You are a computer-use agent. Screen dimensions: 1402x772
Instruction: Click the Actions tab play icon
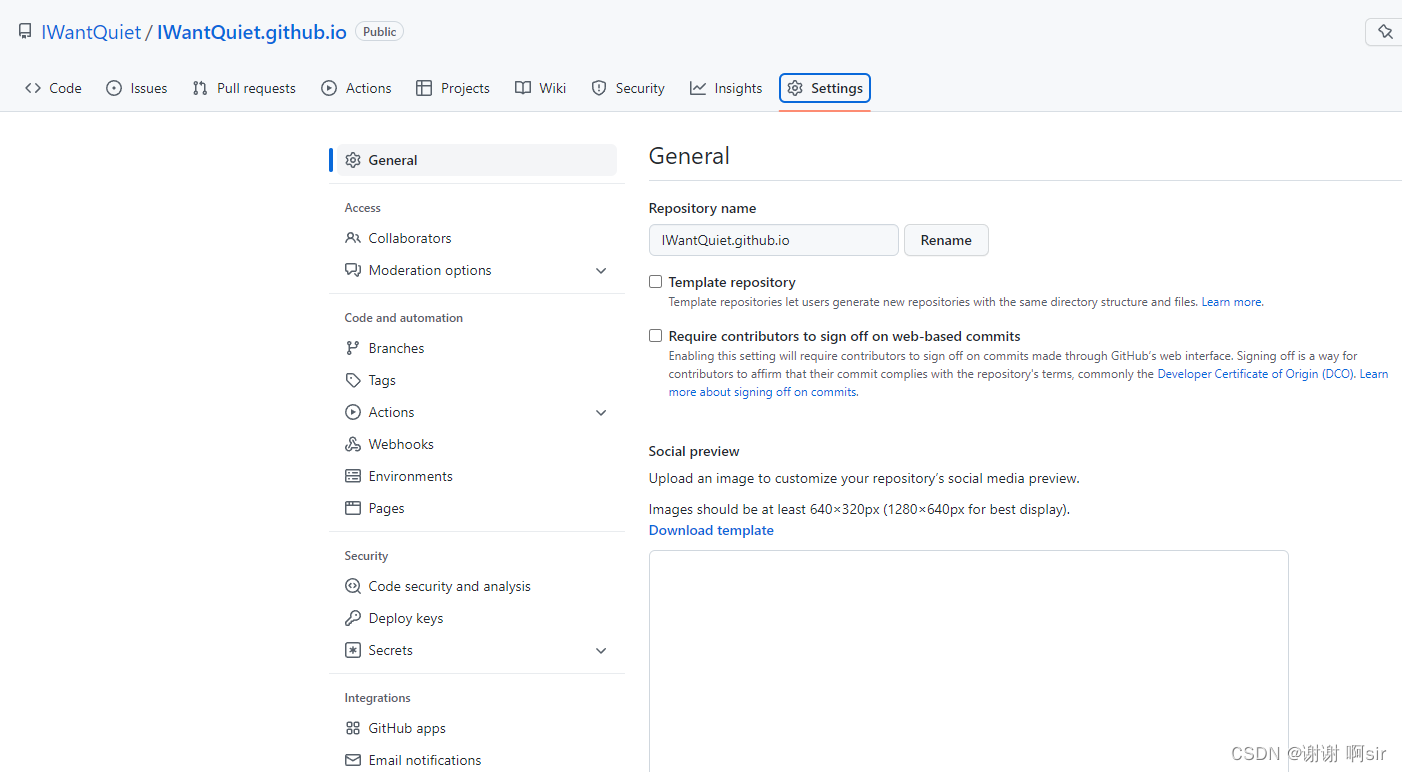pyautogui.click(x=329, y=88)
